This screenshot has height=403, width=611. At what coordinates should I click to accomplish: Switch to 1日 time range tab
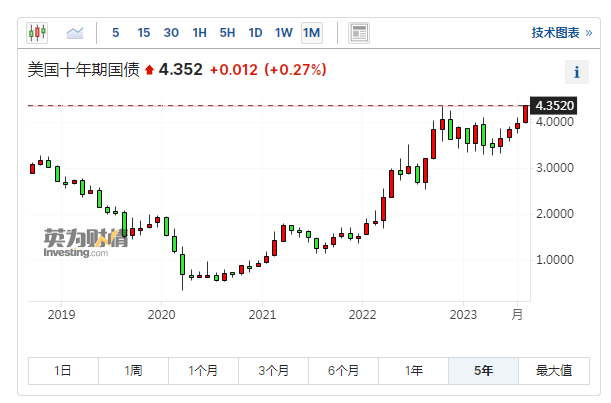point(63,371)
